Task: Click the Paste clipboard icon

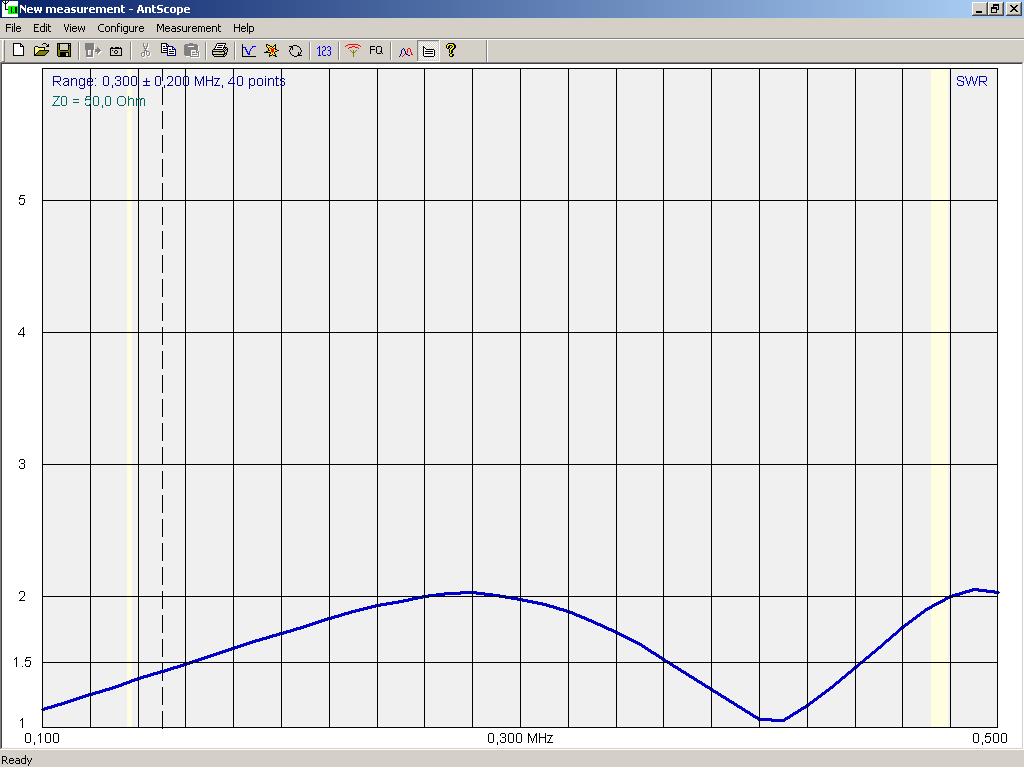Action: coord(191,50)
